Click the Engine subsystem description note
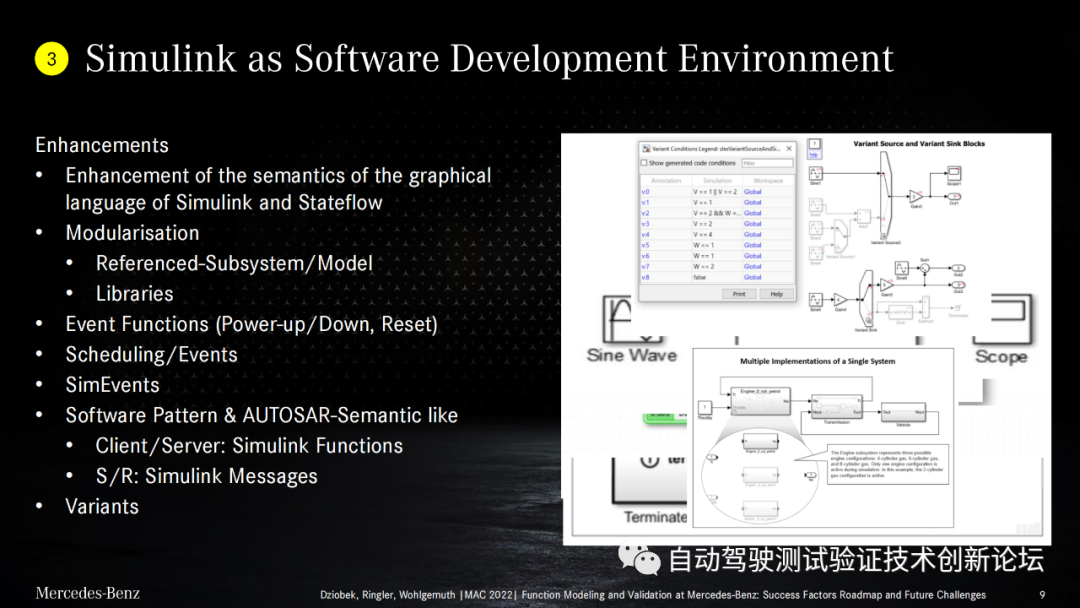 tap(888, 464)
